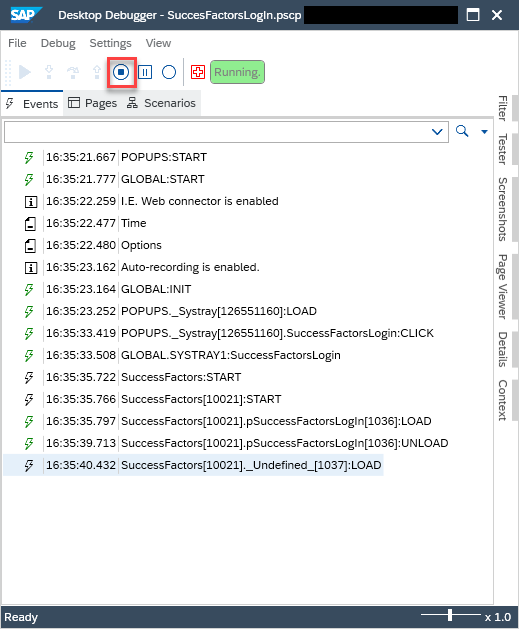Click the zoom slider handle in status bar
519x629 pixels.
(x=450, y=615)
